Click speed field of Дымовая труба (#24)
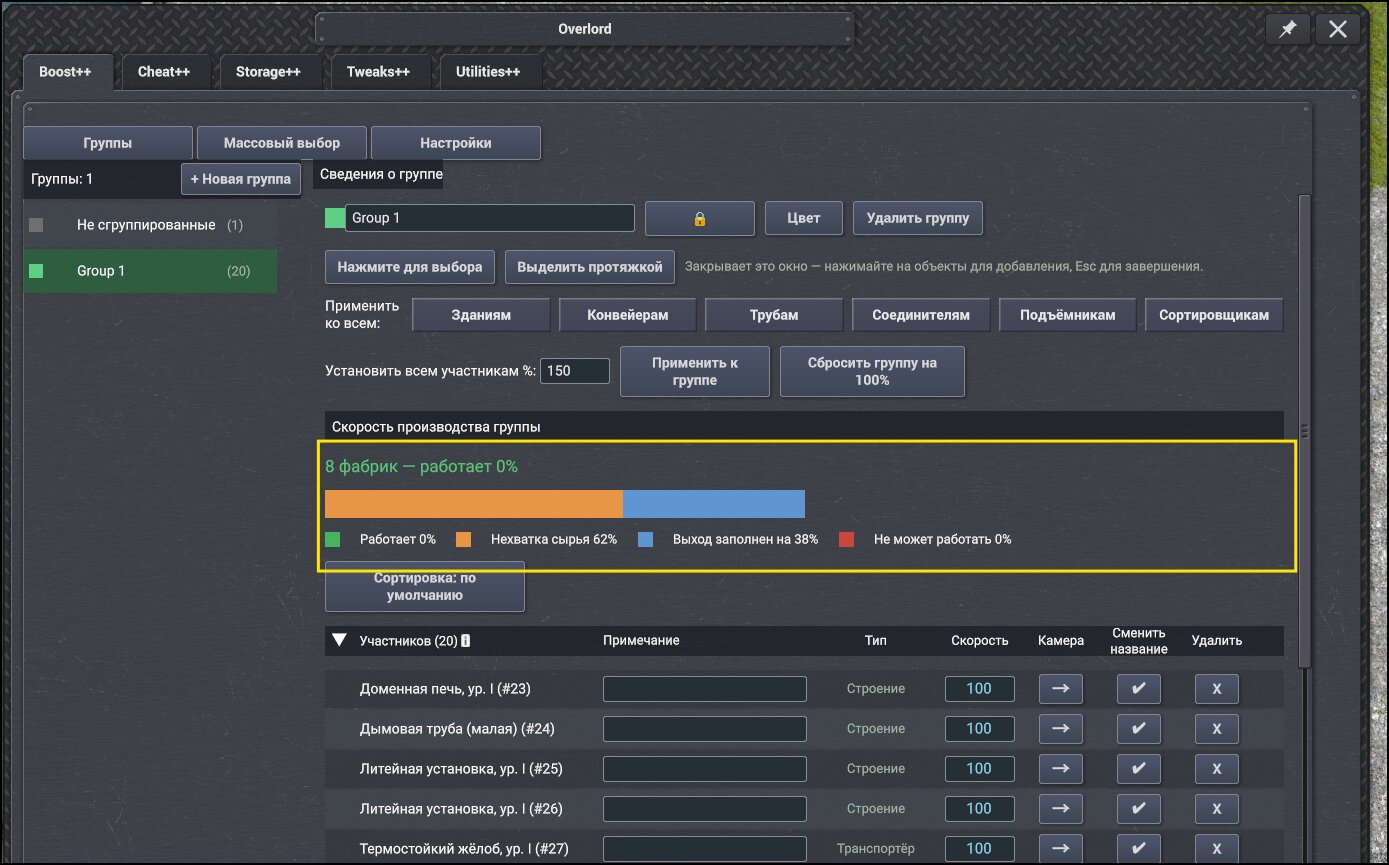Image resolution: width=1389 pixels, height=865 pixels. 980,728
